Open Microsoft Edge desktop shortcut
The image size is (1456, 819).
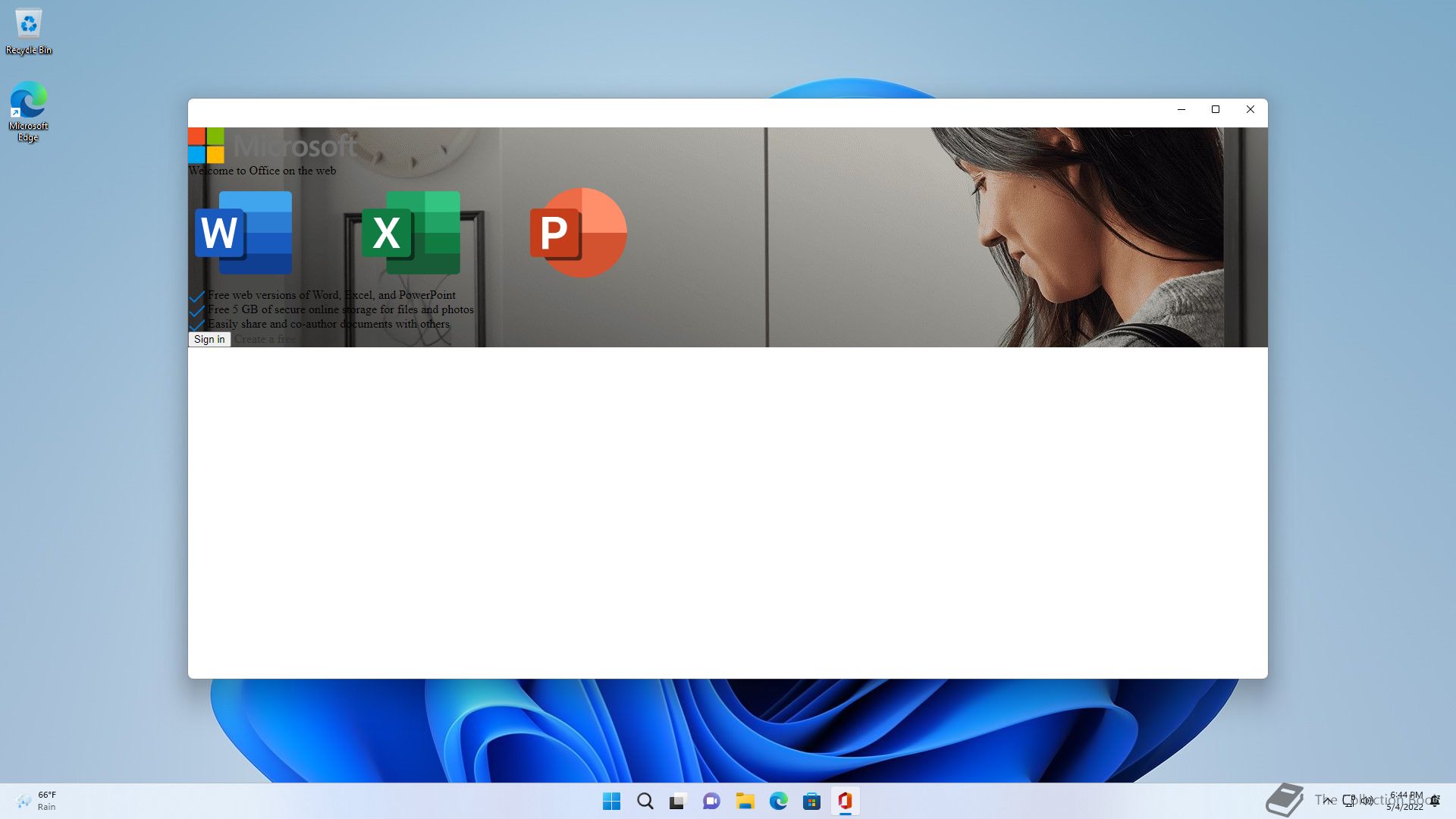29,111
